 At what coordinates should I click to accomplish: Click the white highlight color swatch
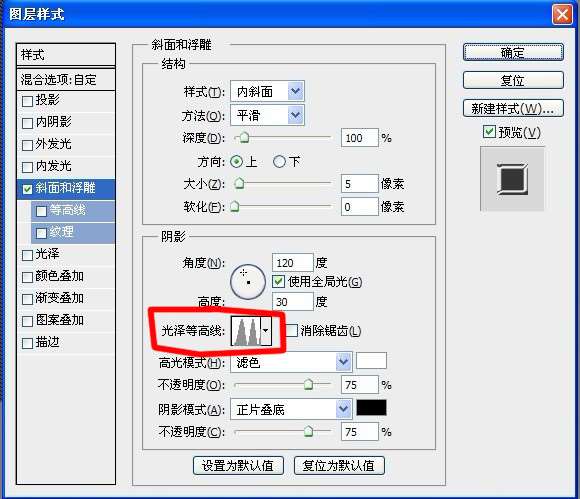[371, 361]
